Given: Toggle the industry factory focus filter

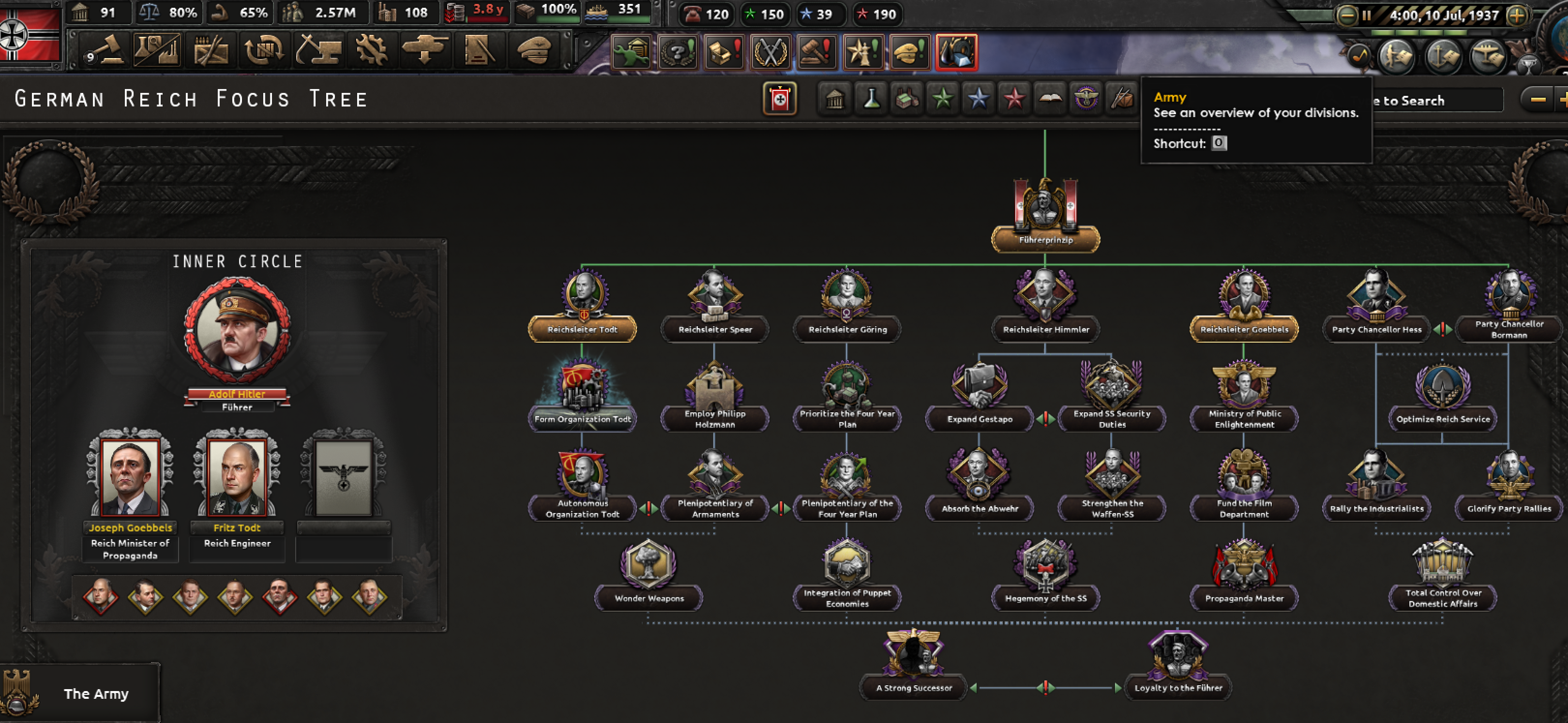Looking at the screenshot, I should 907,98.
